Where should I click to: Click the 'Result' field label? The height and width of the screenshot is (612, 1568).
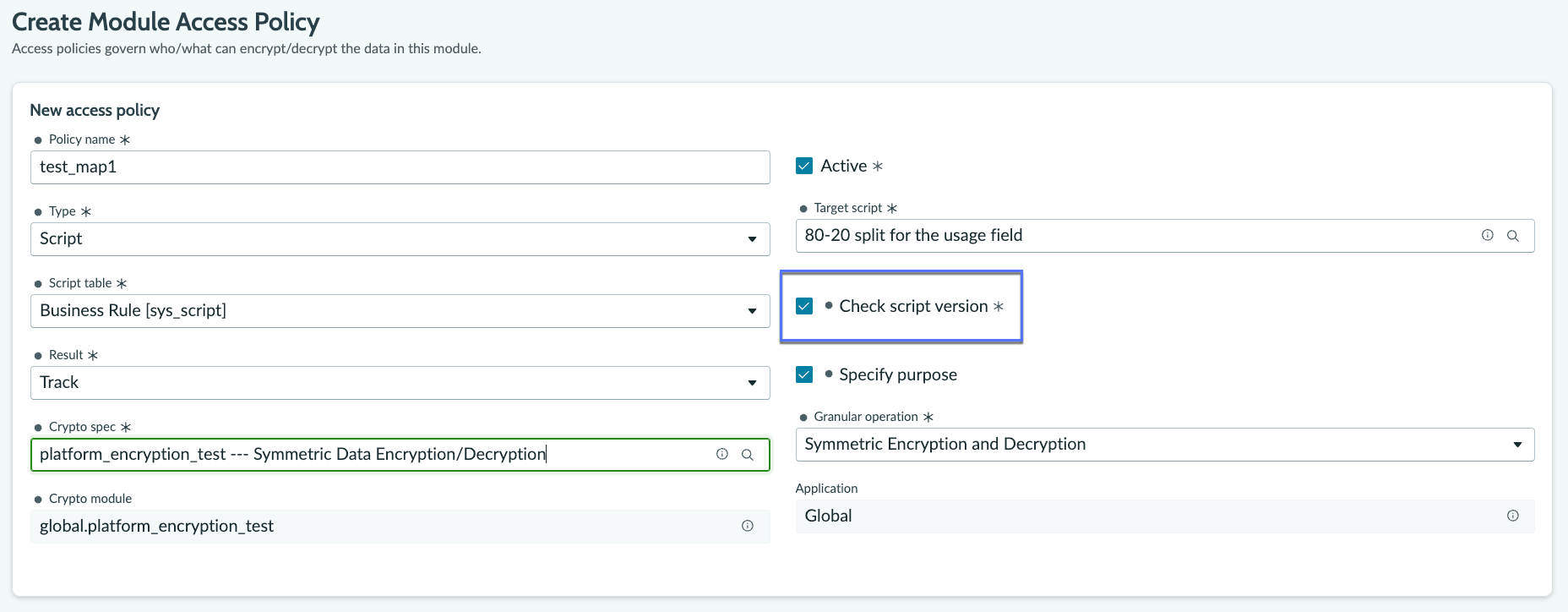pos(66,355)
